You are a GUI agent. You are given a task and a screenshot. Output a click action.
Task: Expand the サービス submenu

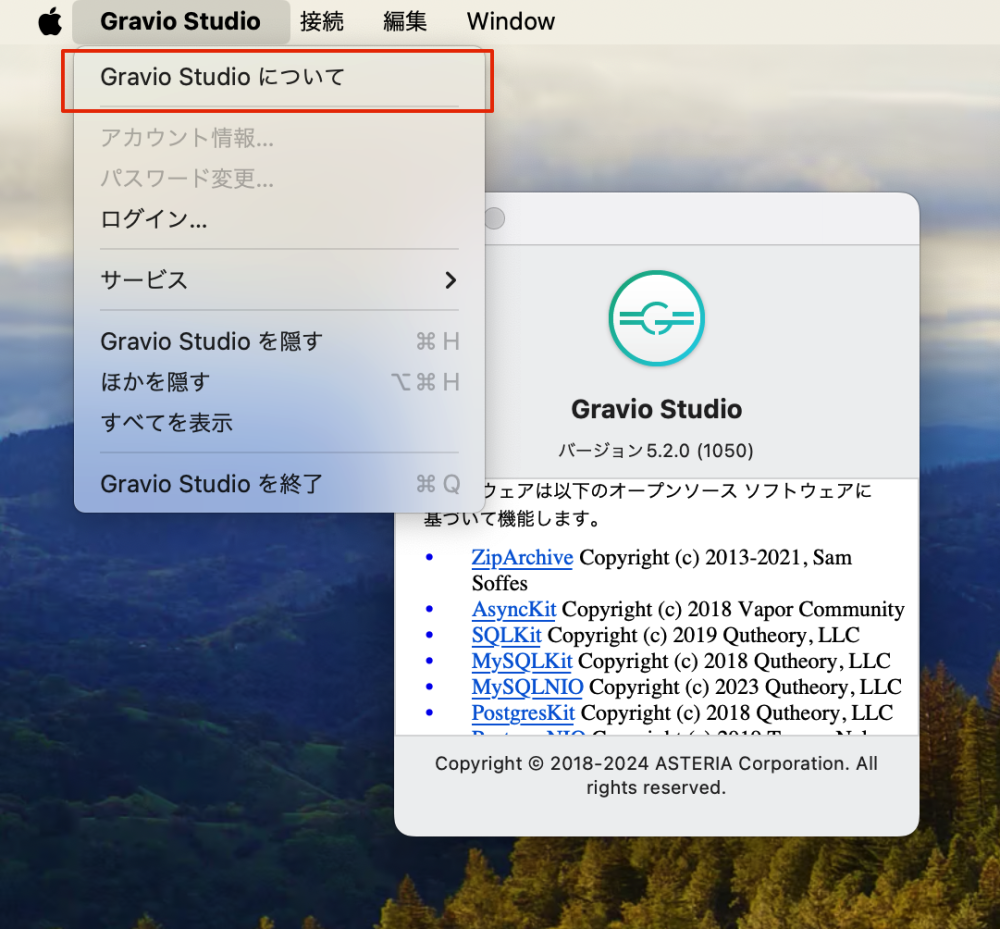click(279, 280)
